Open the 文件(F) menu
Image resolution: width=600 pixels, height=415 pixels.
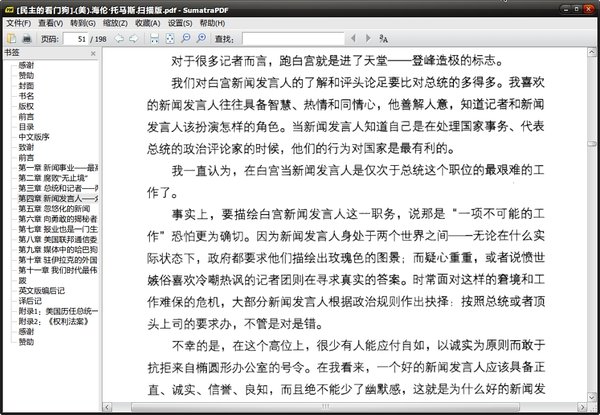pyautogui.click(x=18, y=23)
